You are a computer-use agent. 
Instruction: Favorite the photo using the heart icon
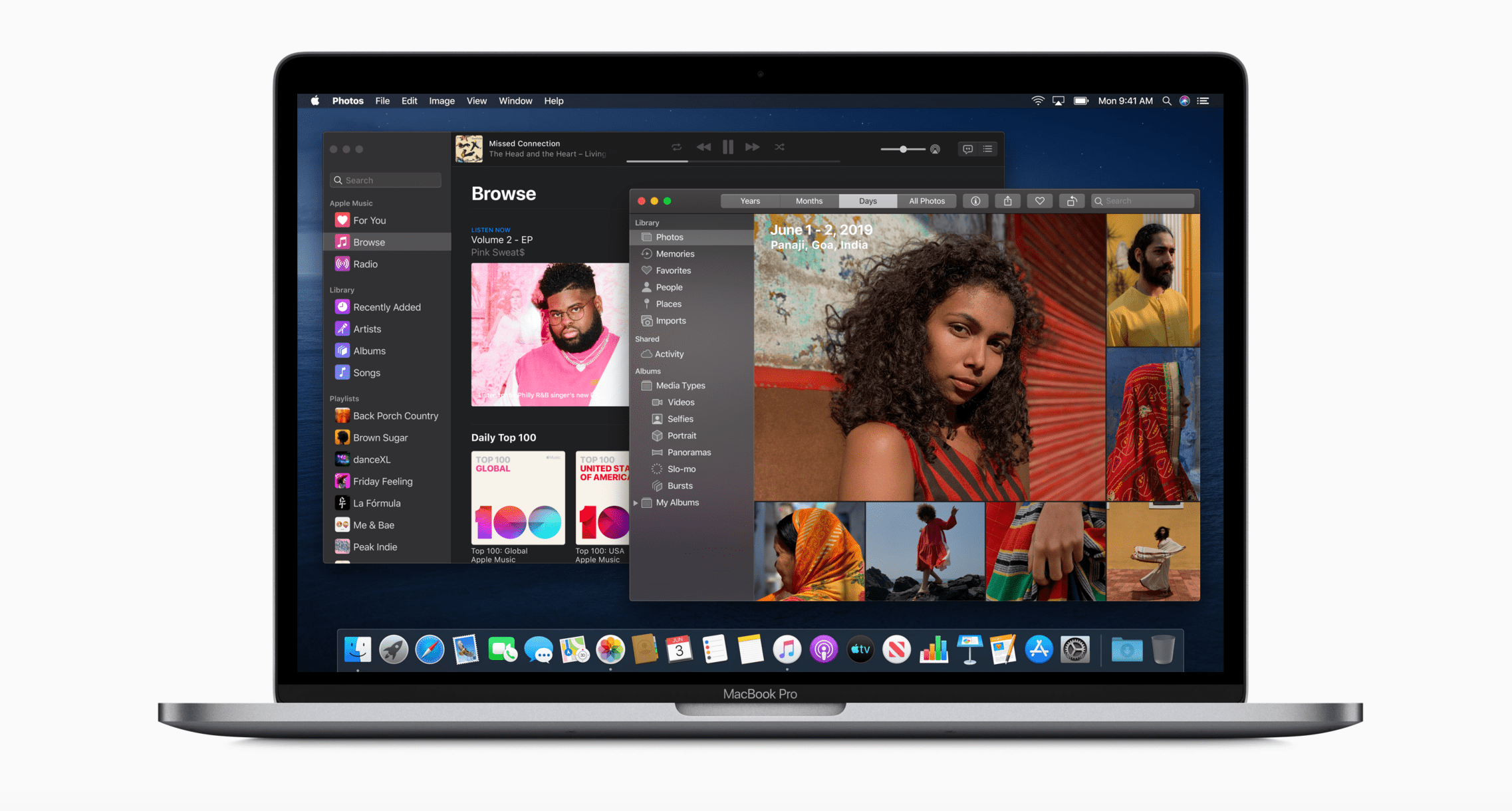[1039, 200]
